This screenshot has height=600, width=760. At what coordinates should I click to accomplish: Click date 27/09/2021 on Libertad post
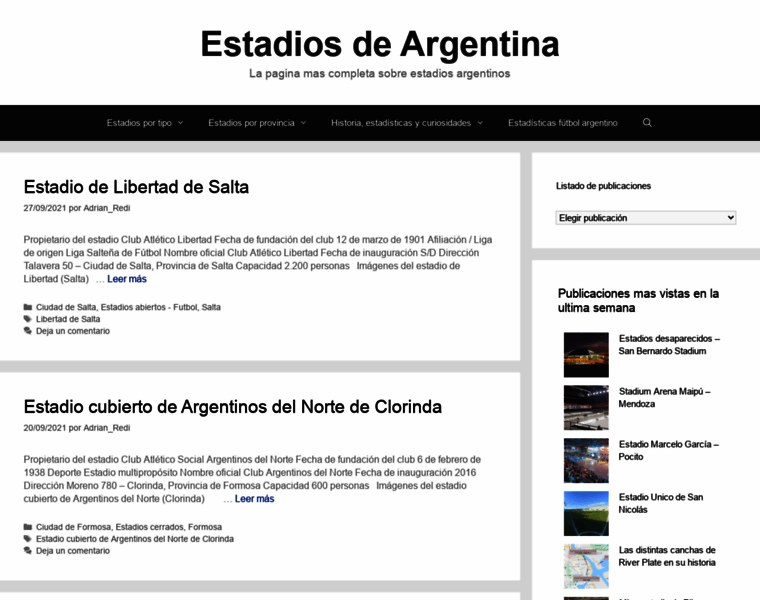(45, 208)
